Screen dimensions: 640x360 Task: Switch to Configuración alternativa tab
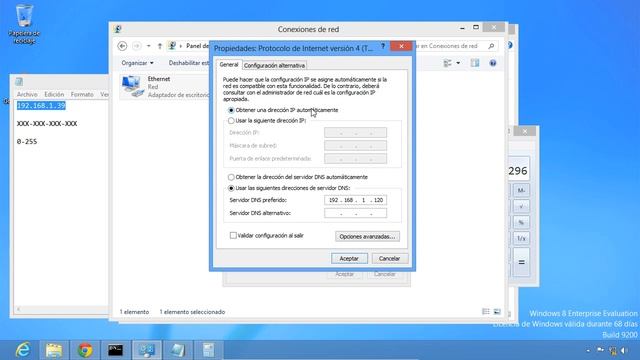[274, 65]
